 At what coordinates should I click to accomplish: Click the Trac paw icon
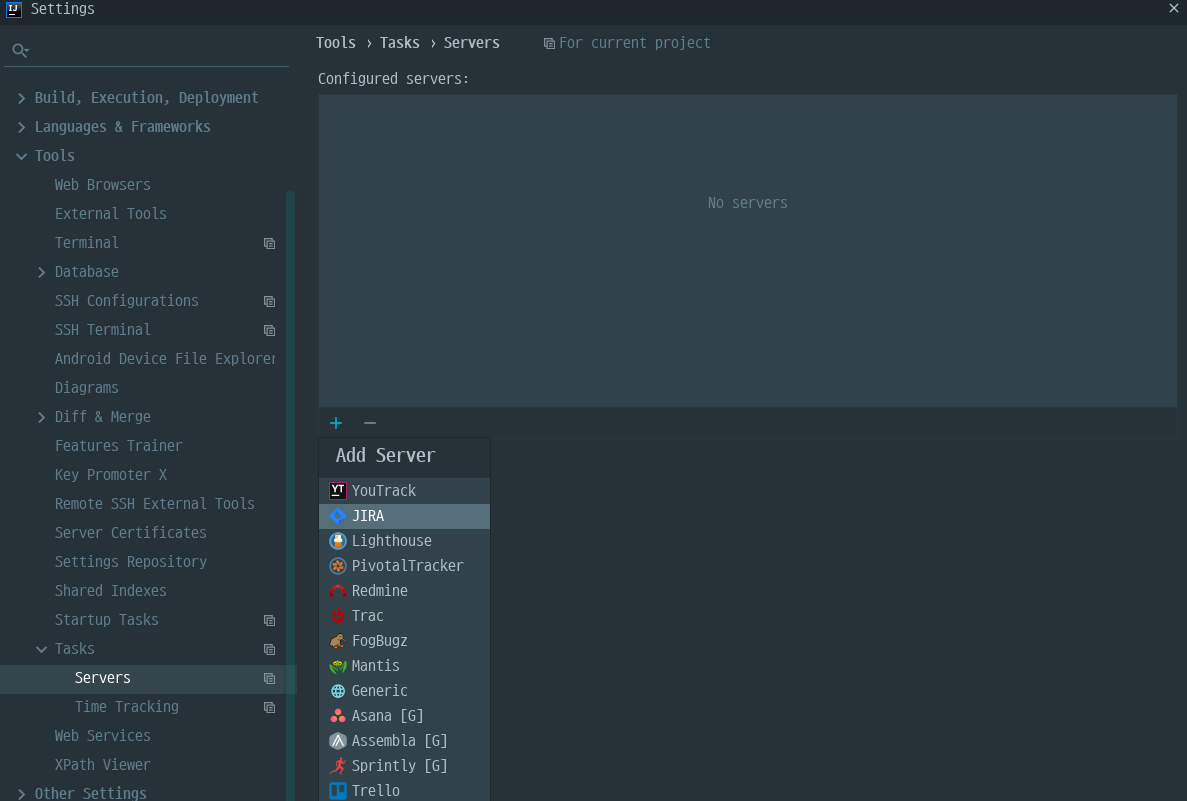pyautogui.click(x=338, y=616)
